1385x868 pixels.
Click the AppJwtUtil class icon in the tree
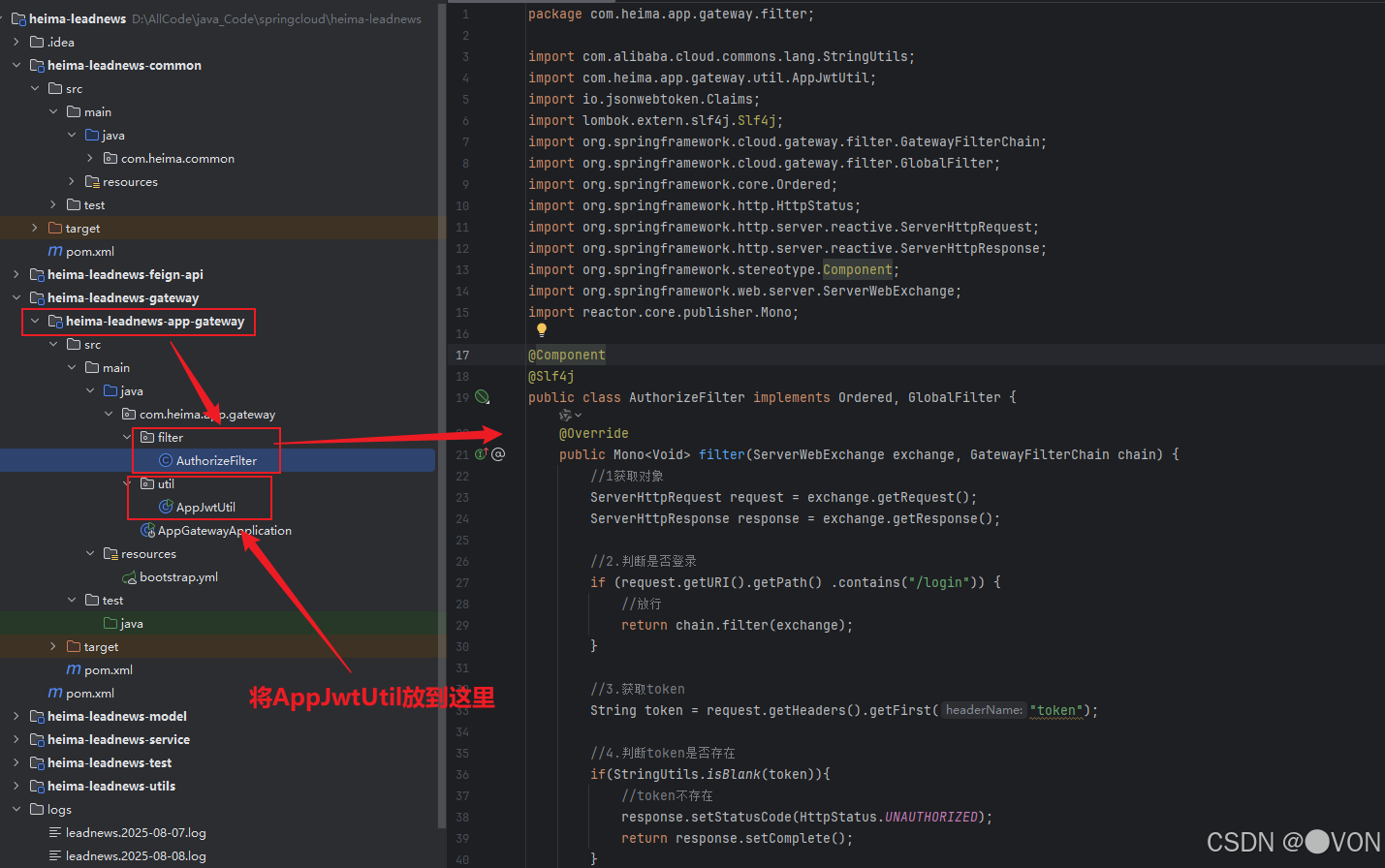(166, 508)
